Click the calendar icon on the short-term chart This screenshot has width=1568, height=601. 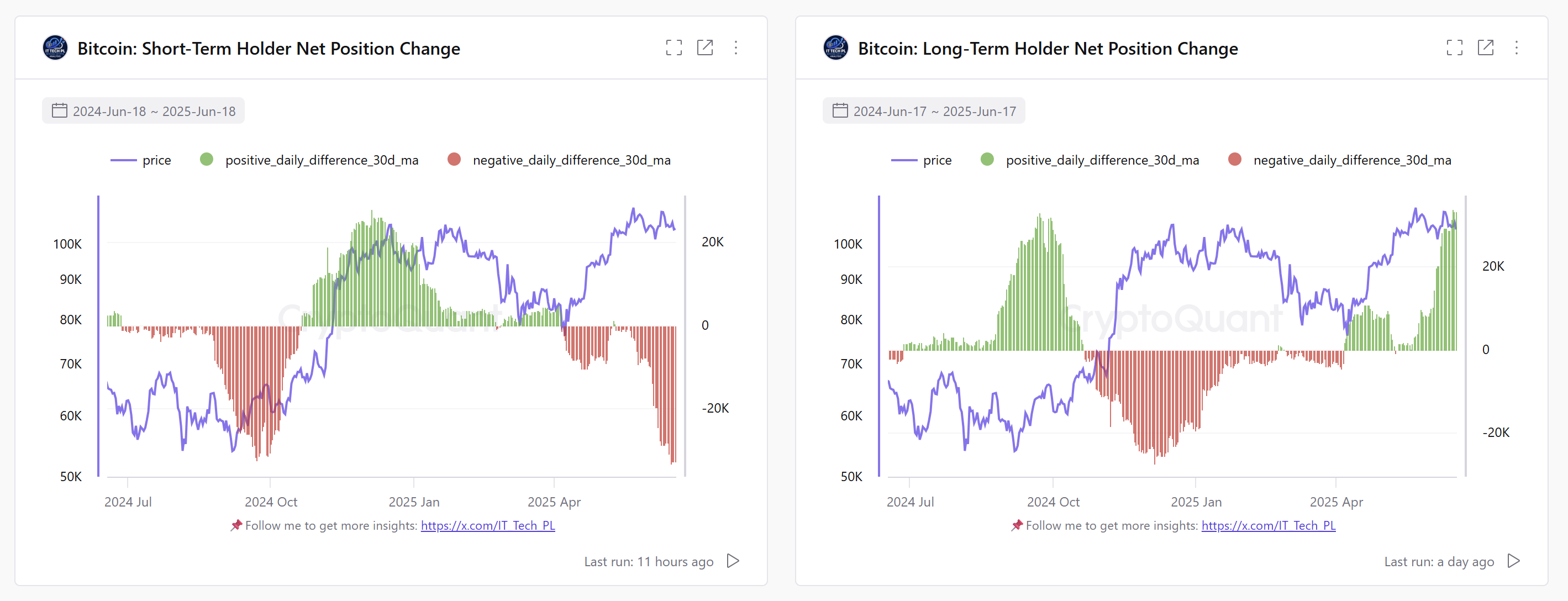59,110
